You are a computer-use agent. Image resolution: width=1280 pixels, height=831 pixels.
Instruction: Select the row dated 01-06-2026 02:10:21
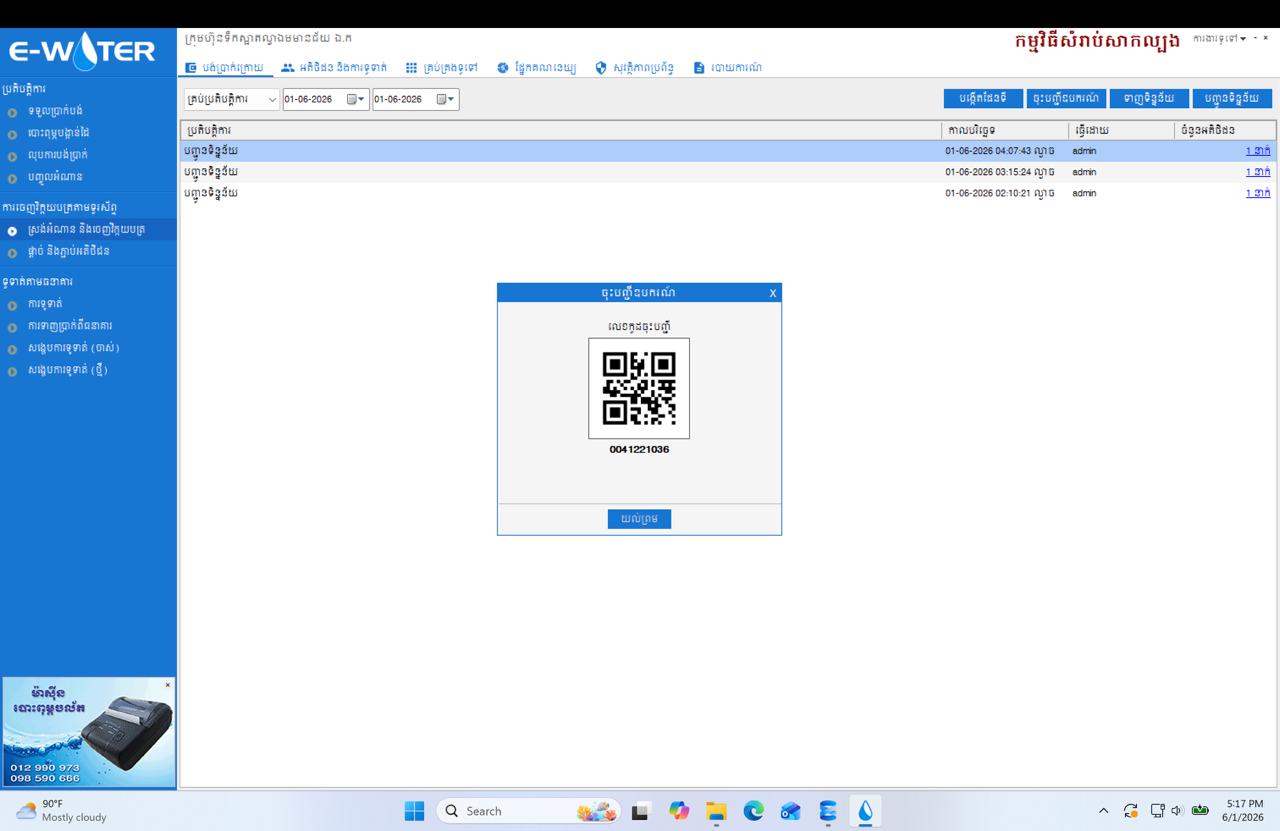point(728,193)
